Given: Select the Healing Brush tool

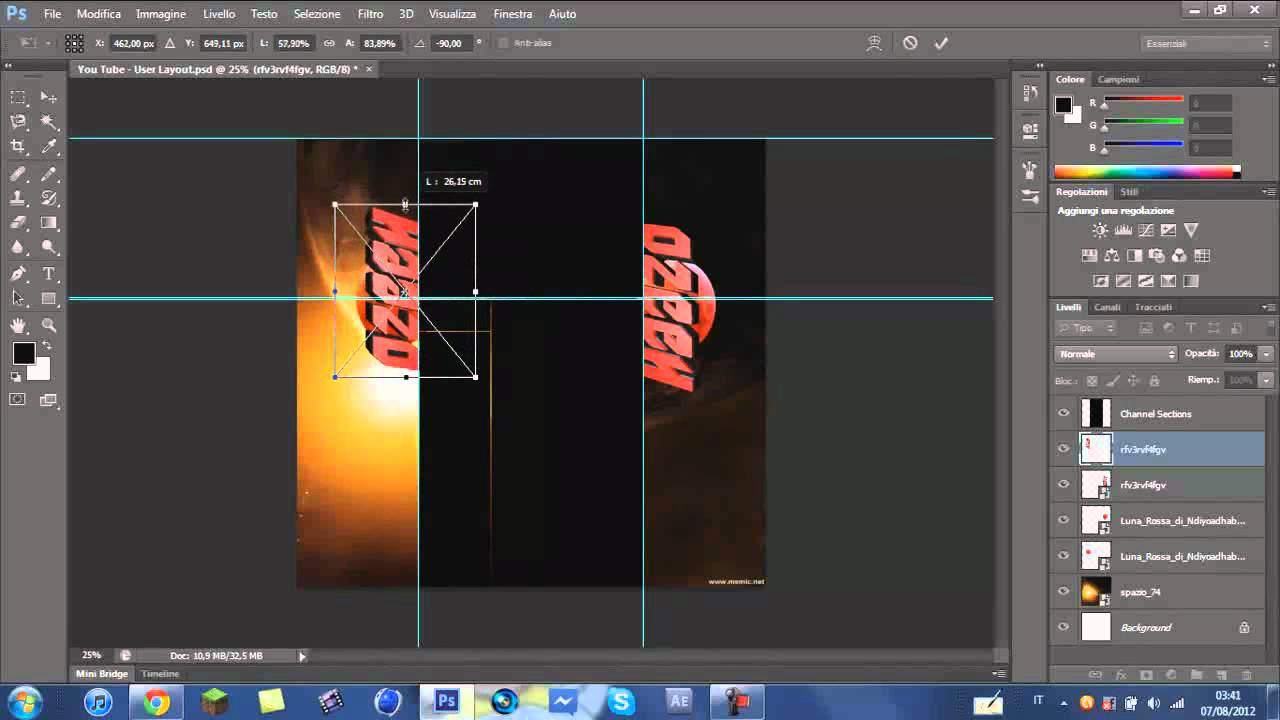Looking at the screenshot, I should point(18,173).
